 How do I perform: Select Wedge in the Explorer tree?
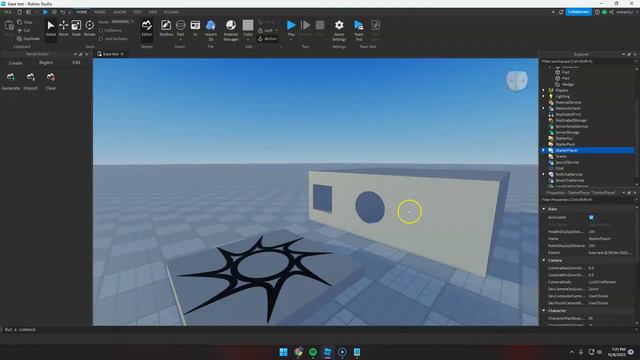pyautogui.click(x=568, y=84)
